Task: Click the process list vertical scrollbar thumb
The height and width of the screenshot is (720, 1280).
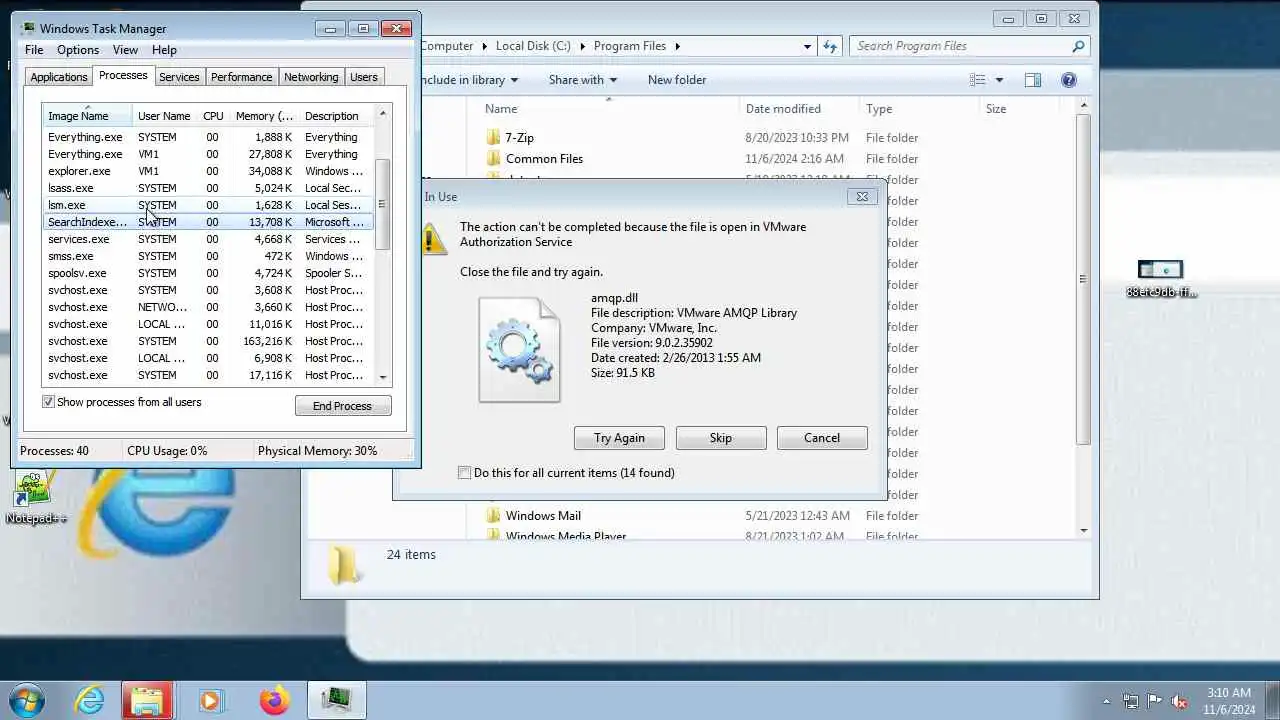Action: [x=382, y=204]
